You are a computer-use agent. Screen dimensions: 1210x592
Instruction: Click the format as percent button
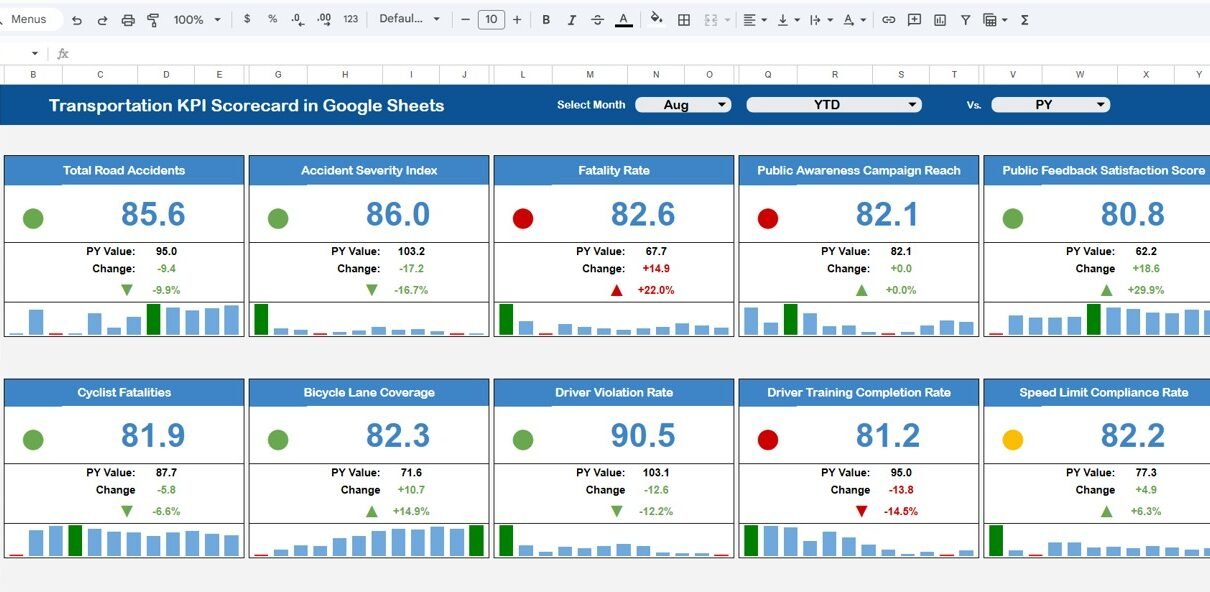(x=272, y=20)
